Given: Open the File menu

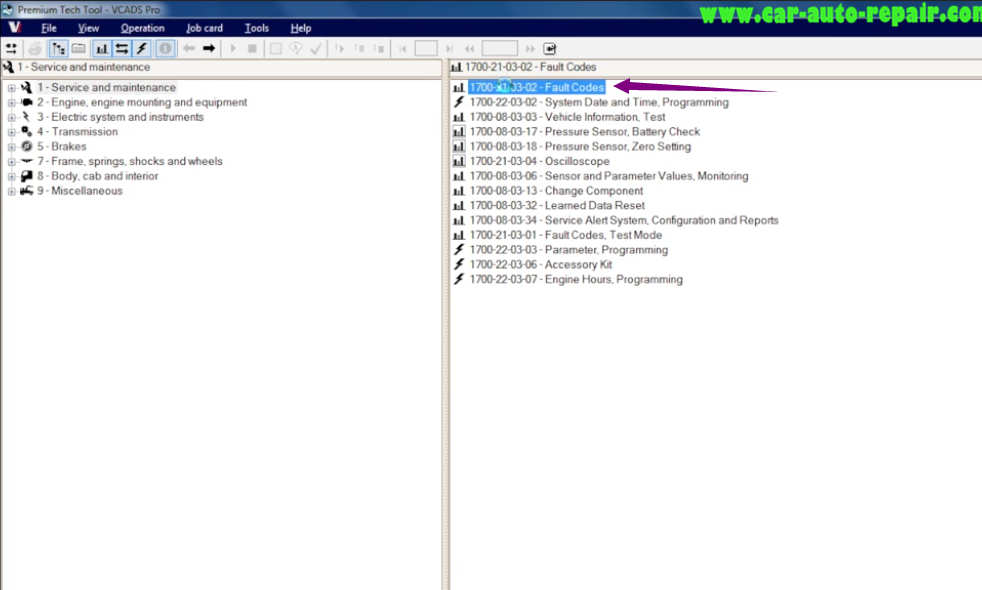Looking at the screenshot, I should tap(49, 28).
